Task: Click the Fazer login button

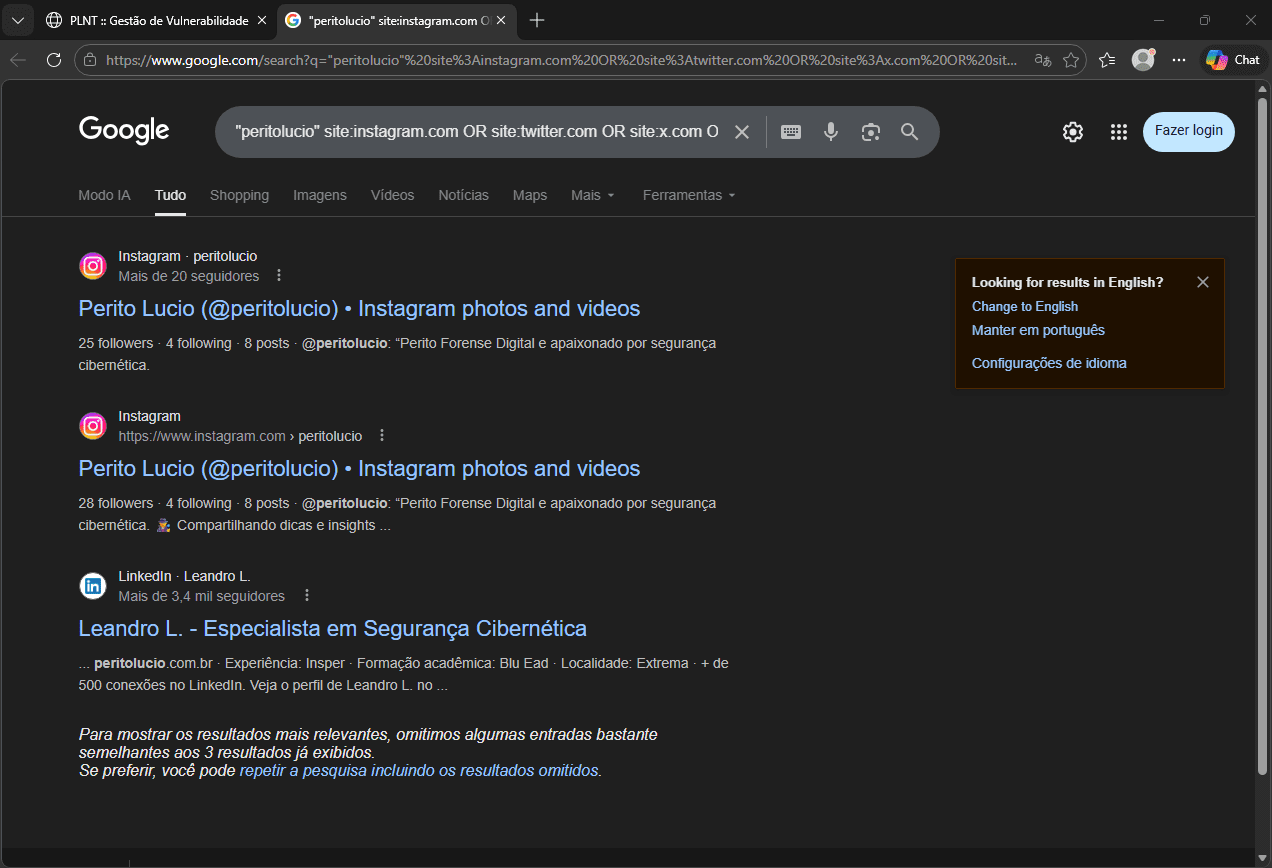Action: click(x=1188, y=131)
